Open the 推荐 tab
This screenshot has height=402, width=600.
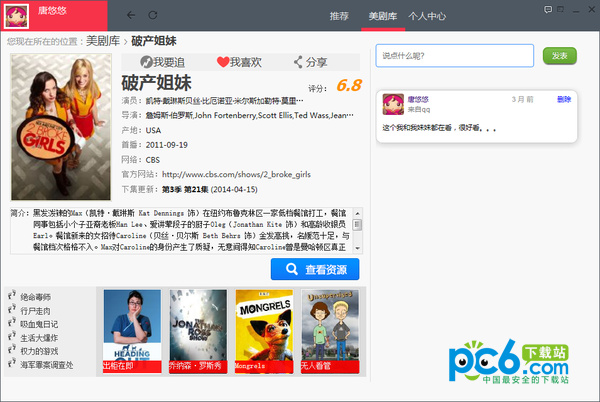(x=339, y=17)
